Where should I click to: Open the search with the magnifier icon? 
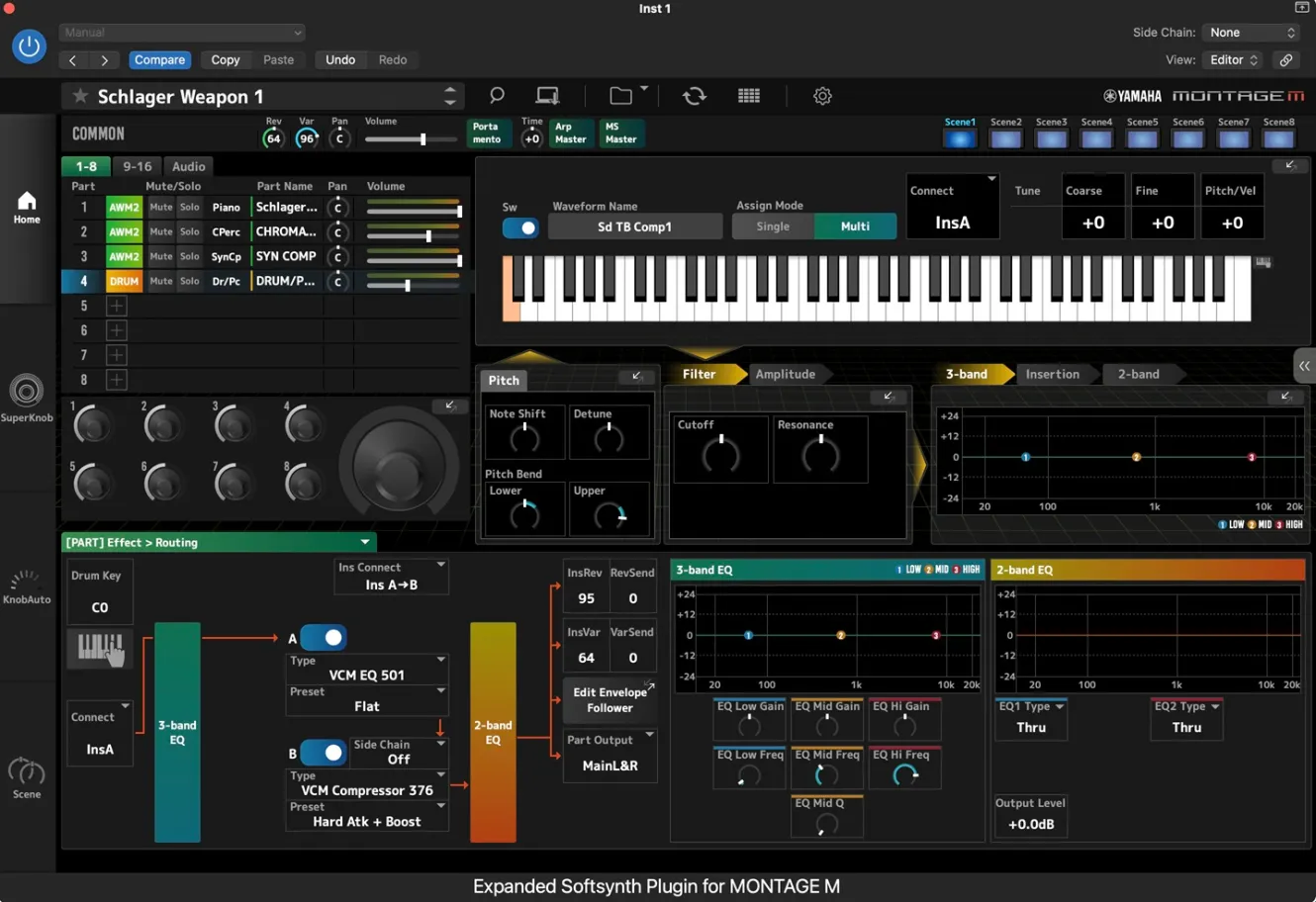[497, 96]
